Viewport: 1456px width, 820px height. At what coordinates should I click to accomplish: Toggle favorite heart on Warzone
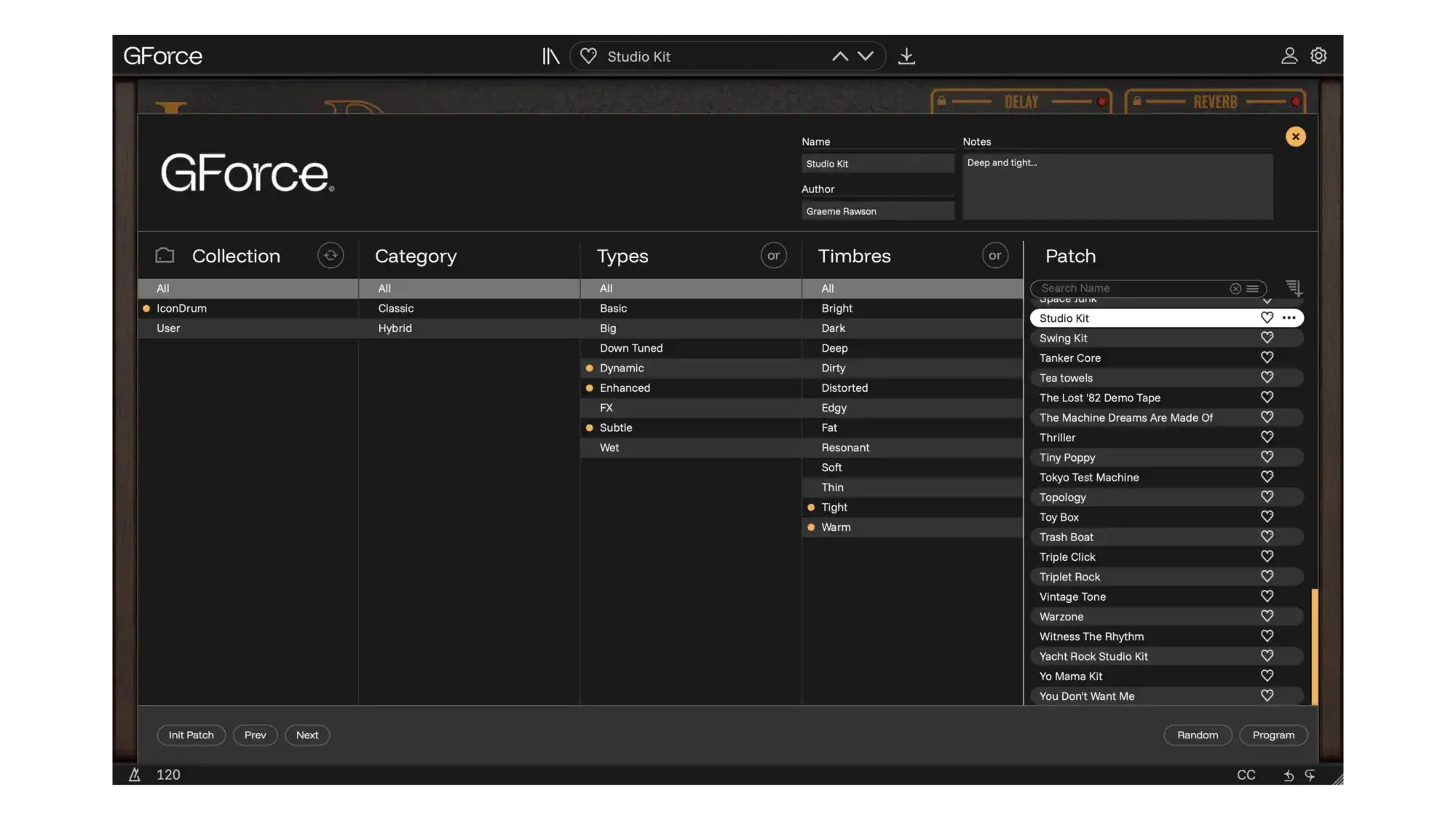(x=1267, y=616)
